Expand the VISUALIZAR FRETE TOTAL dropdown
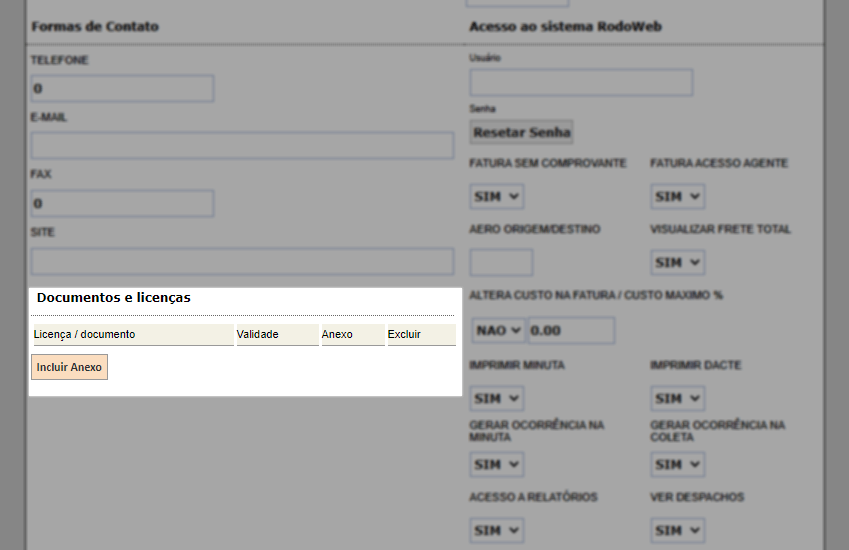The width and height of the screenshot is (849, 550). click(677, 263)
